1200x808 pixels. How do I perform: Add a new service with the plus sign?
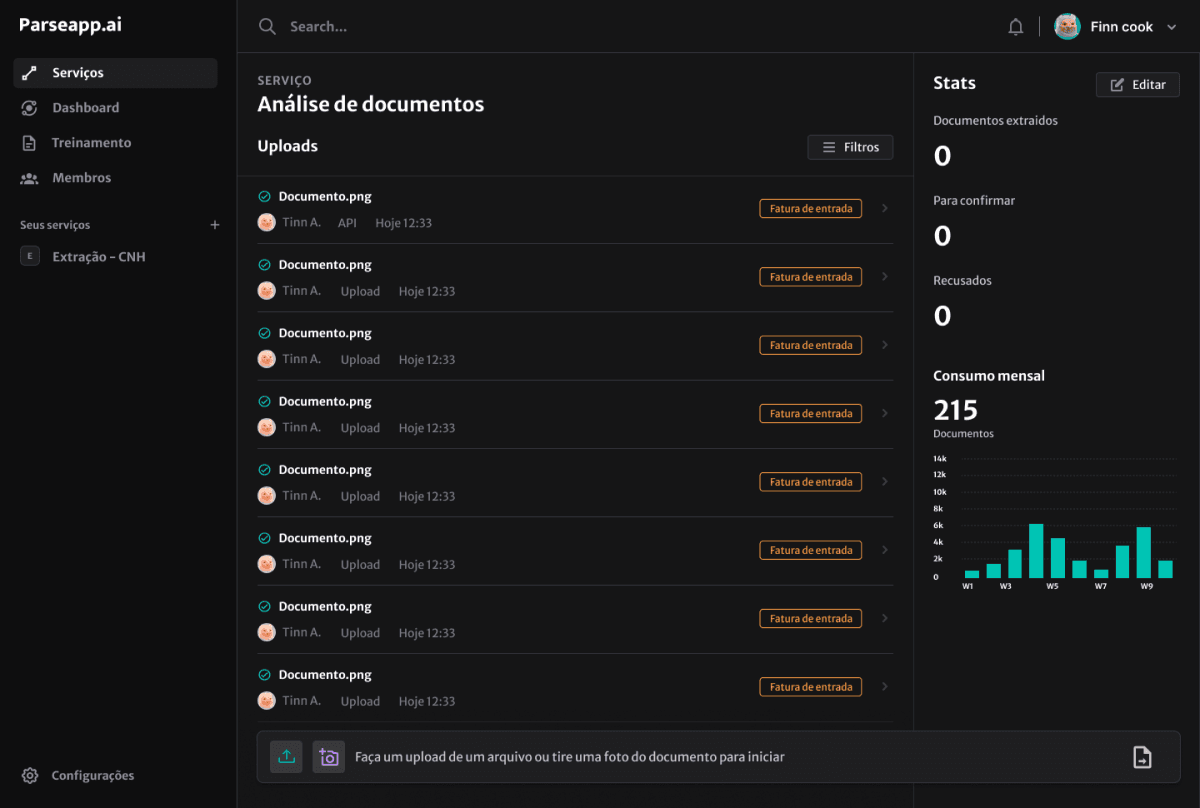tap(214, 224)
